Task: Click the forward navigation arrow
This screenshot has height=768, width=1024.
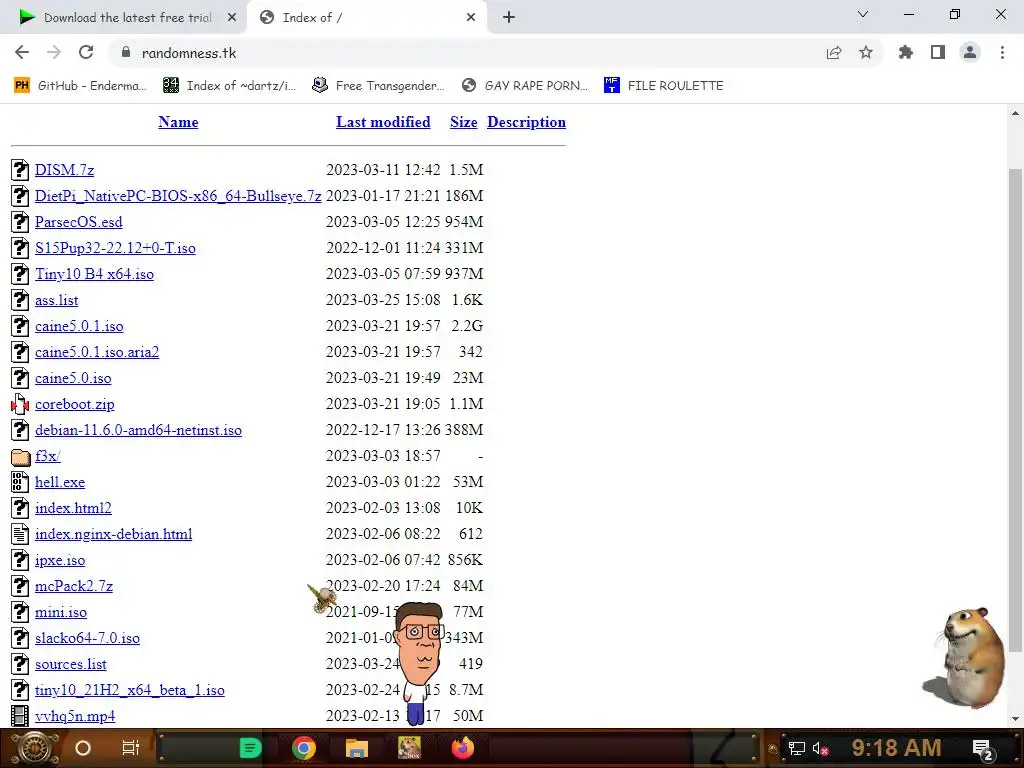Action: coord(54,53)
